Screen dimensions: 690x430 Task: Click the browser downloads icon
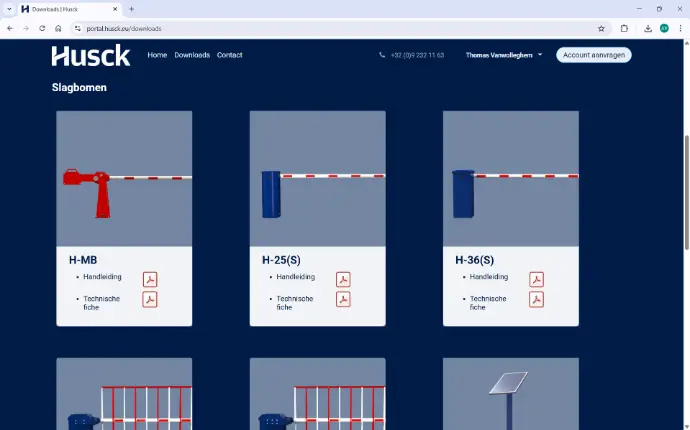click(648, 28)
